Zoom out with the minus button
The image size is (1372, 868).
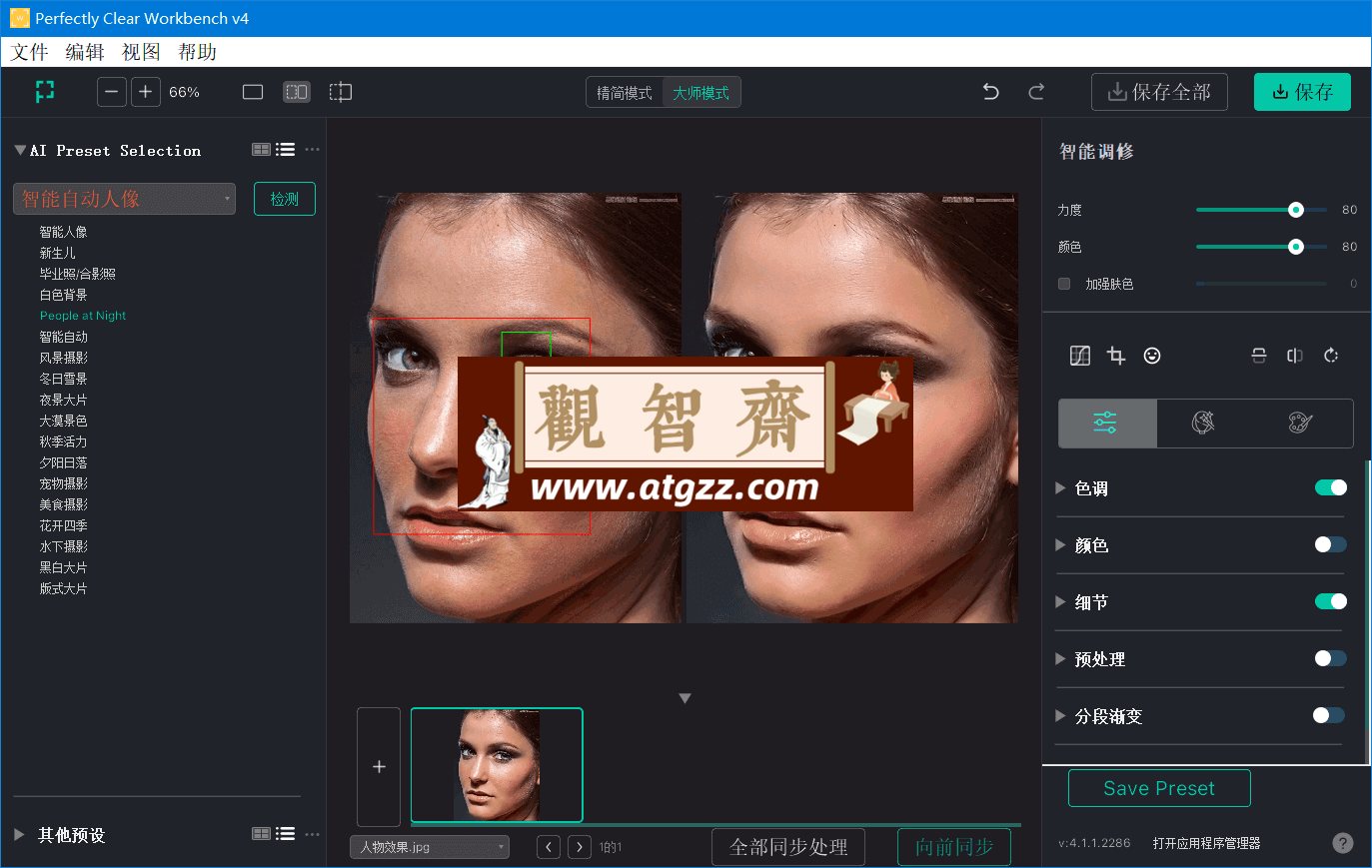click(112, 92)
